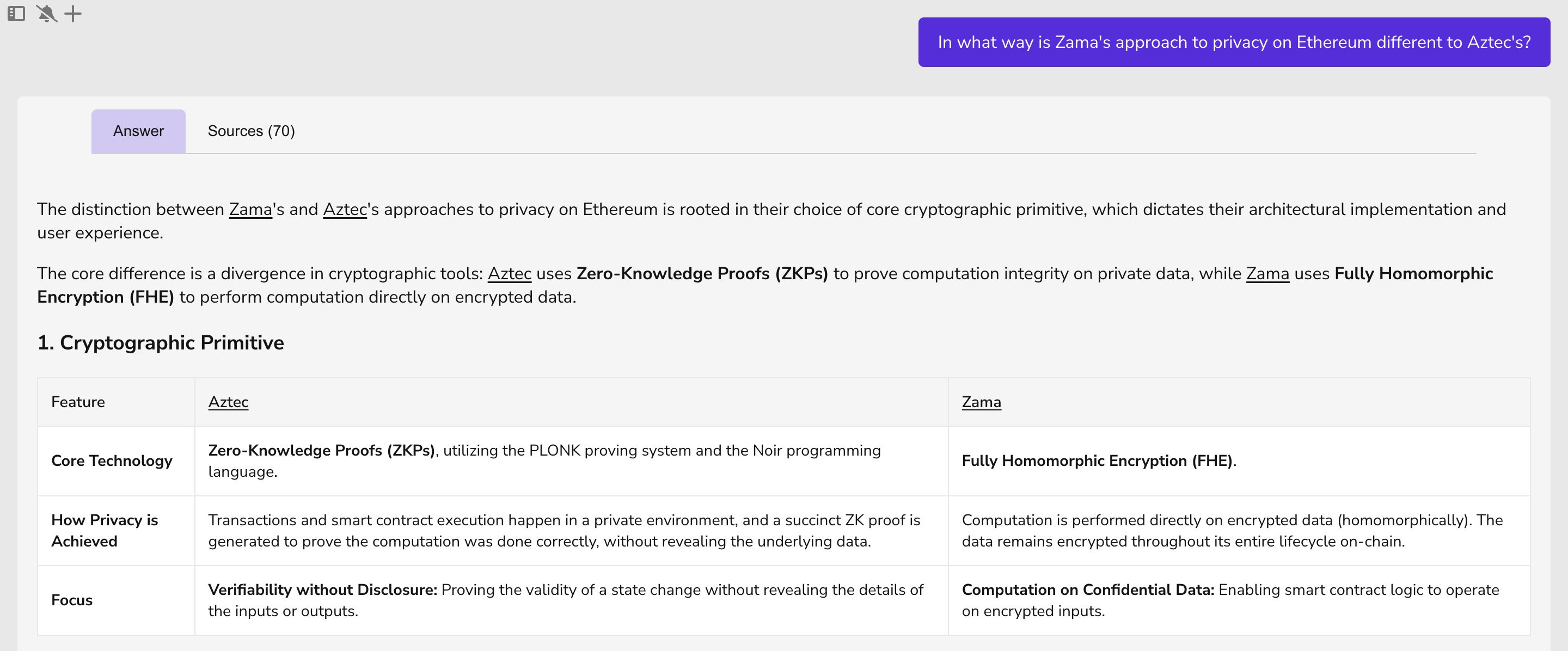Start a new chat with plus icon
1568x651 pixels.
click(x=73, y=14)
